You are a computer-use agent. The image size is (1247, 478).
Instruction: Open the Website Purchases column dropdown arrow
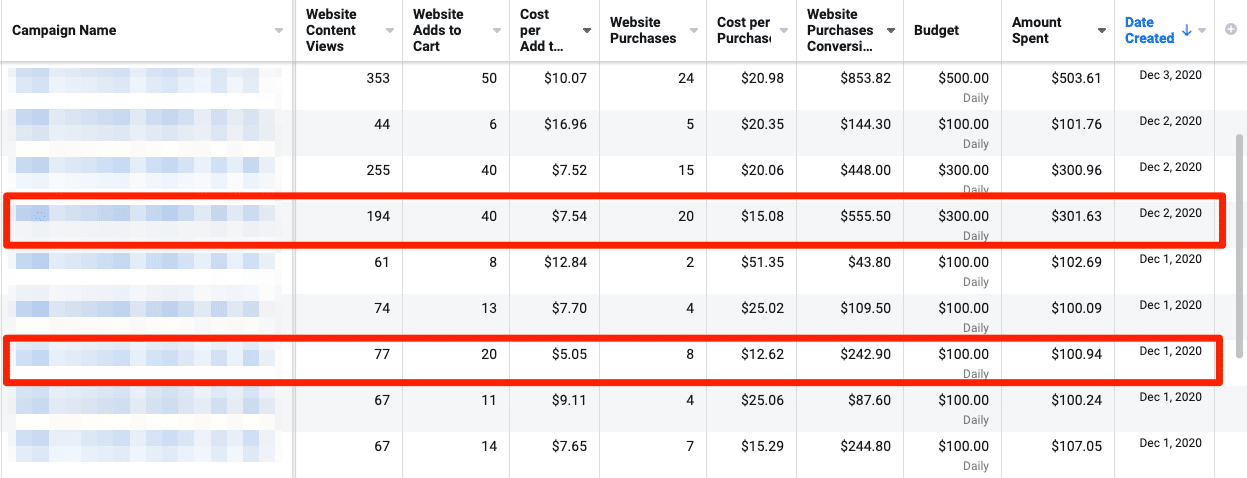(x=692, y=31)
